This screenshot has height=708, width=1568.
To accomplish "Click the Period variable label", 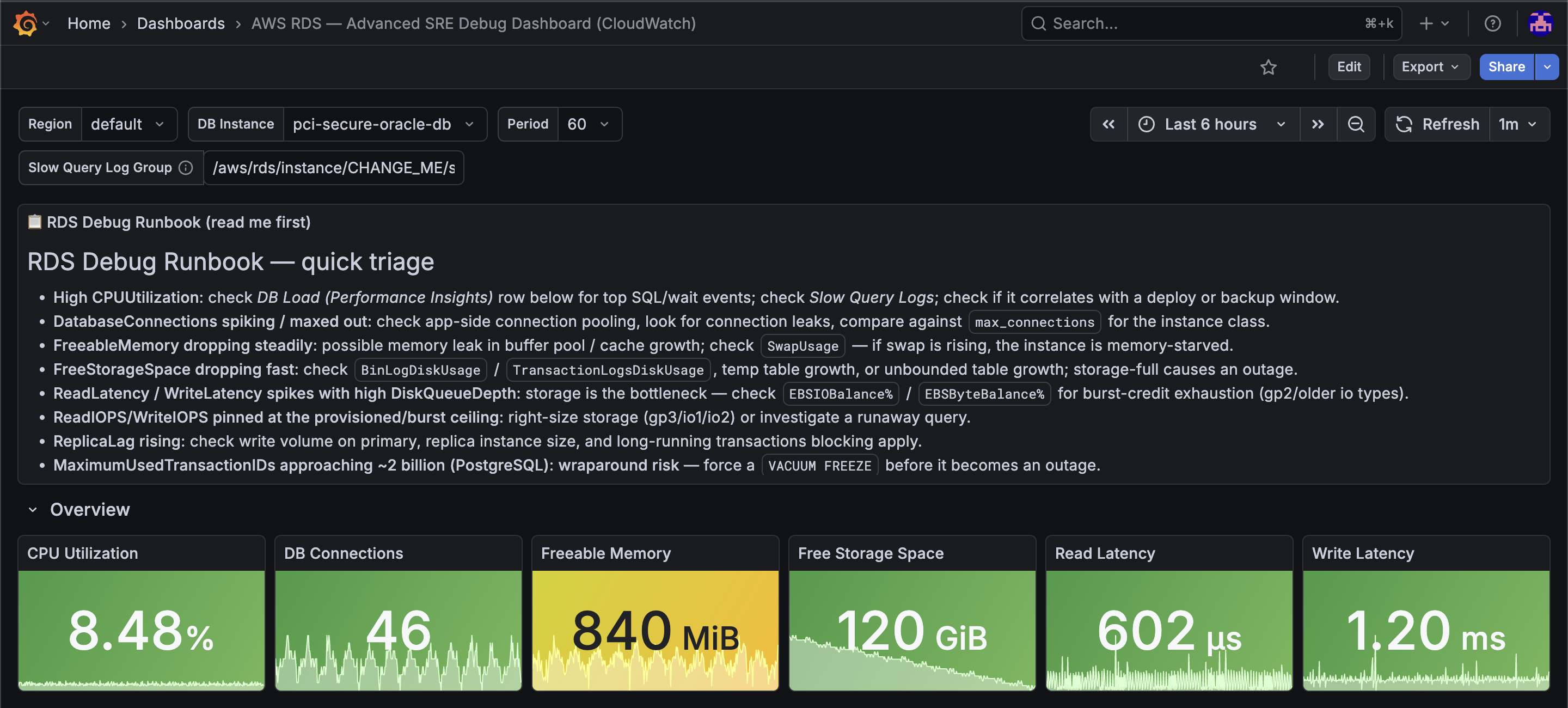I will coord(528,124).
